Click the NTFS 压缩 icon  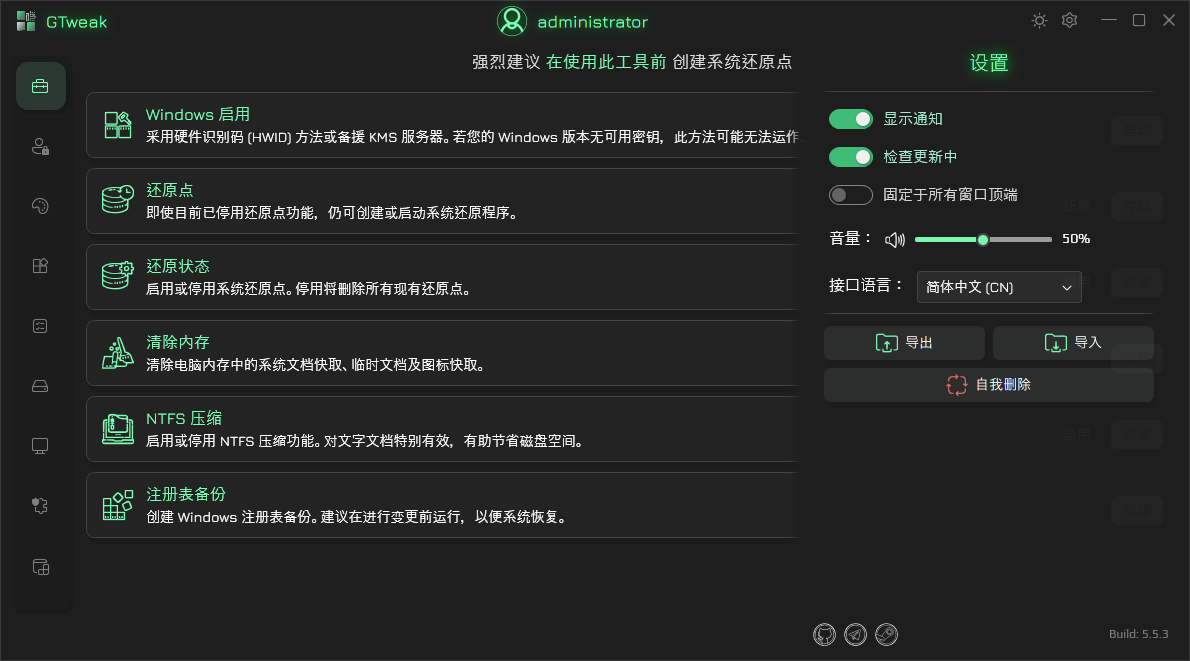(118, 429)
